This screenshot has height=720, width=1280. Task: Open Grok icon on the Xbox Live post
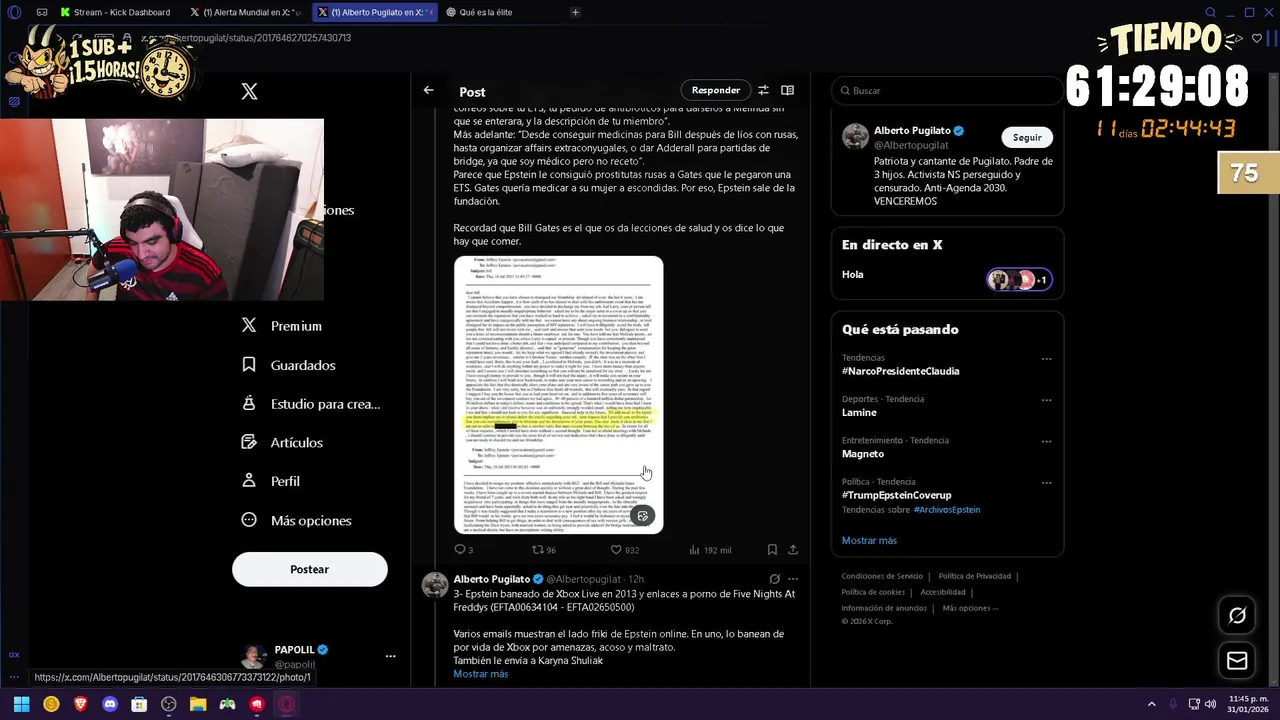pos(774,579)
